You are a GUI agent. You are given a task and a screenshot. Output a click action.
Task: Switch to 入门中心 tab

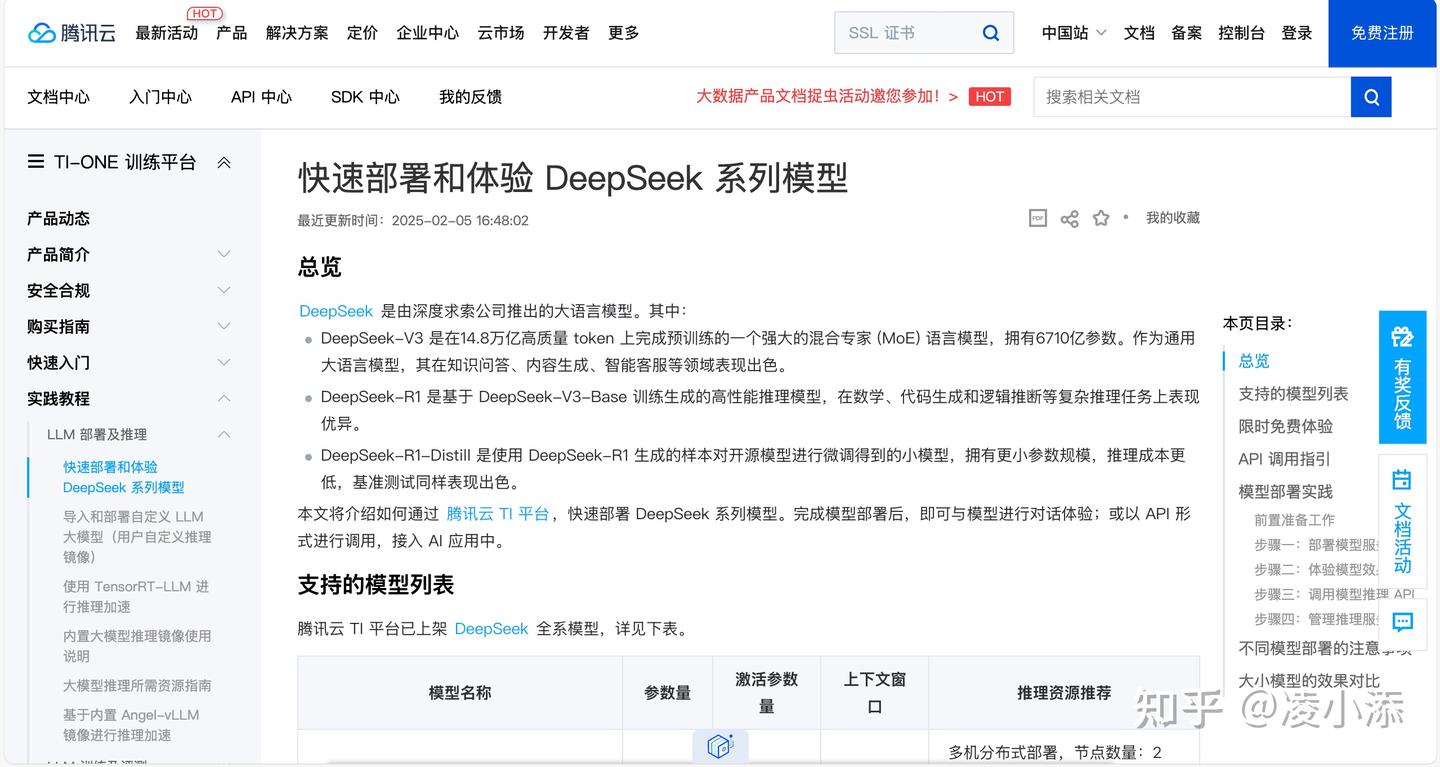coord(160,97)
